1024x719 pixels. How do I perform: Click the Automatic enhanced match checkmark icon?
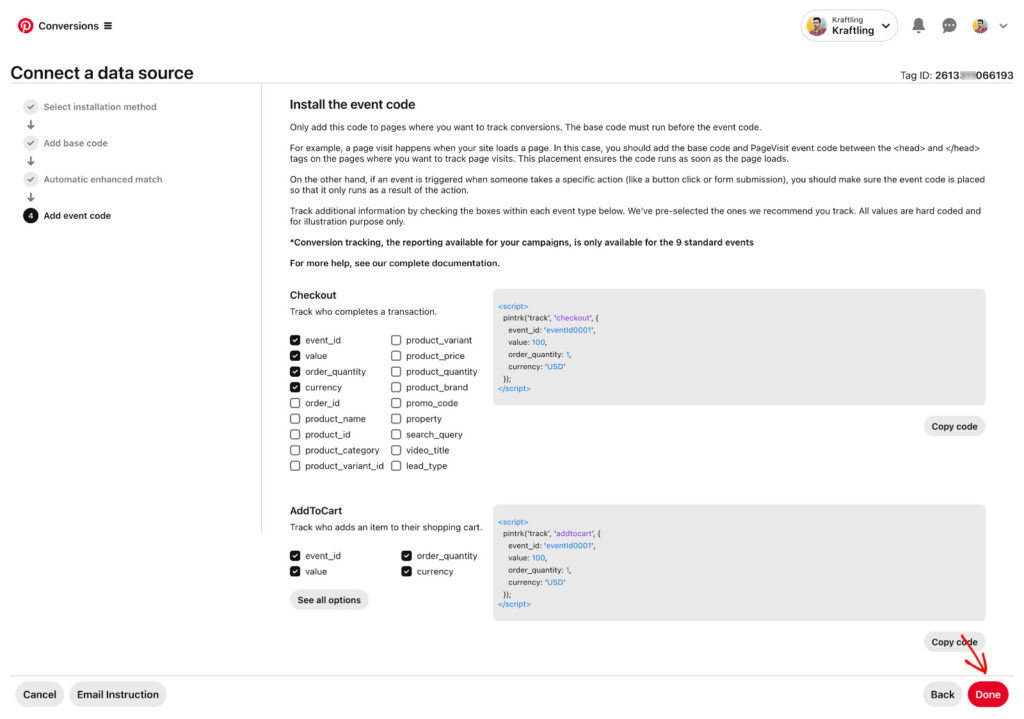tap(30, 179)
